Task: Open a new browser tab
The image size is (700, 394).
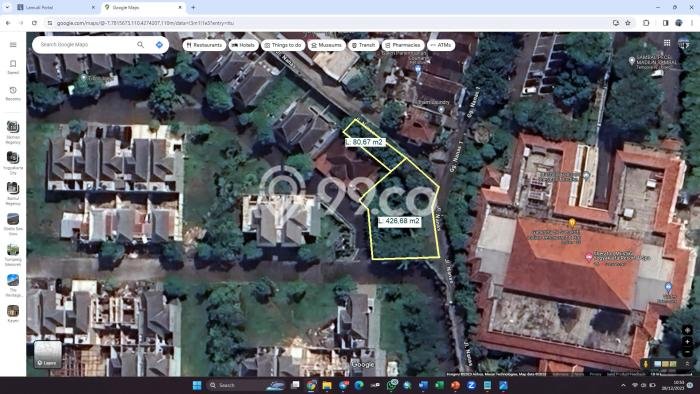Action: 193,8
